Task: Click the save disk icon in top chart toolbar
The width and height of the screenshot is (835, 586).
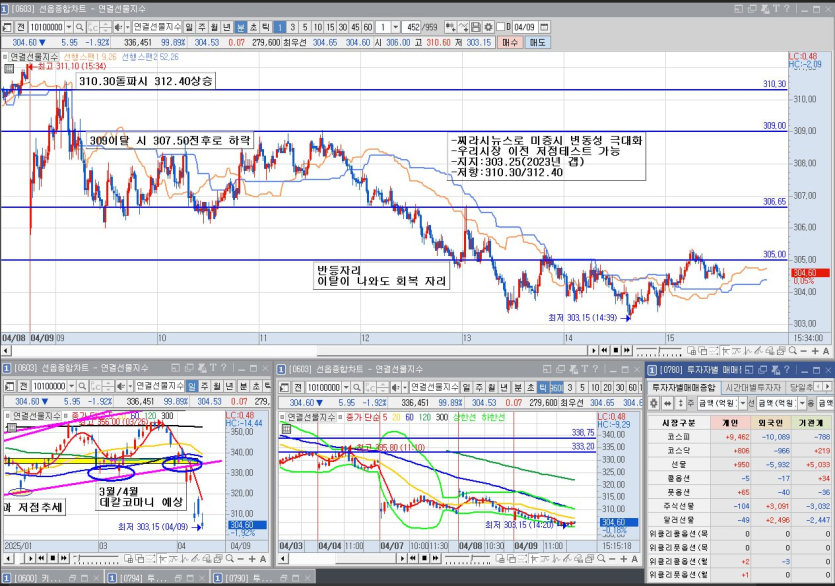Action: [476, 27]
